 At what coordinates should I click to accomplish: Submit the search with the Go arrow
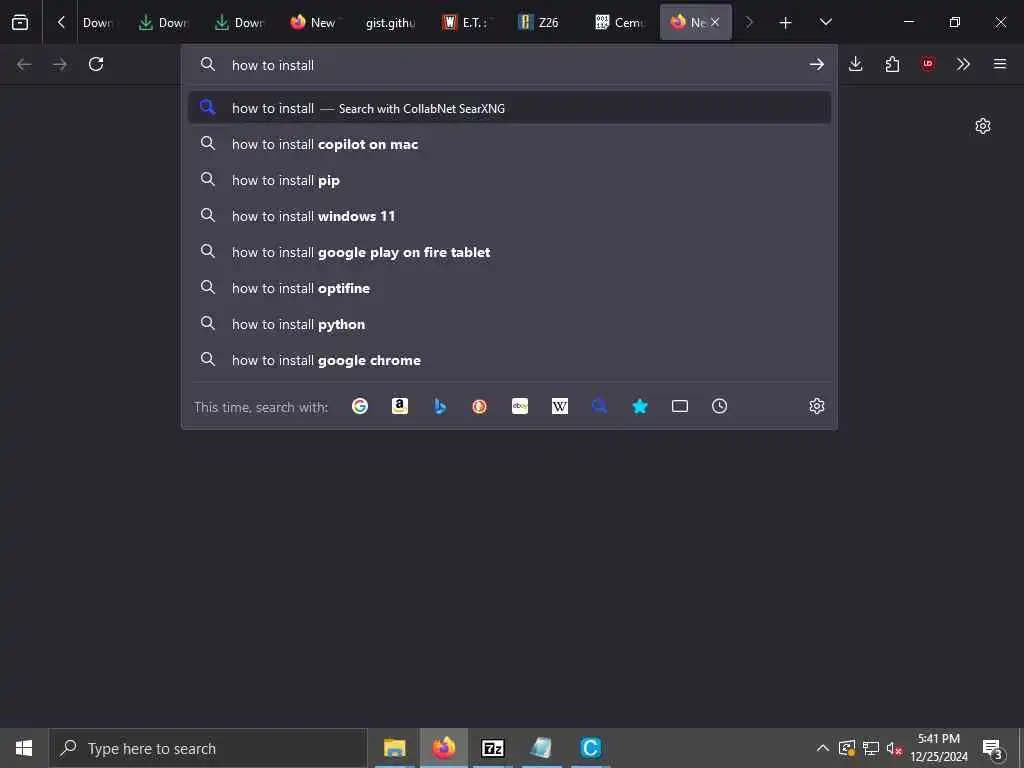coord(816,64)
